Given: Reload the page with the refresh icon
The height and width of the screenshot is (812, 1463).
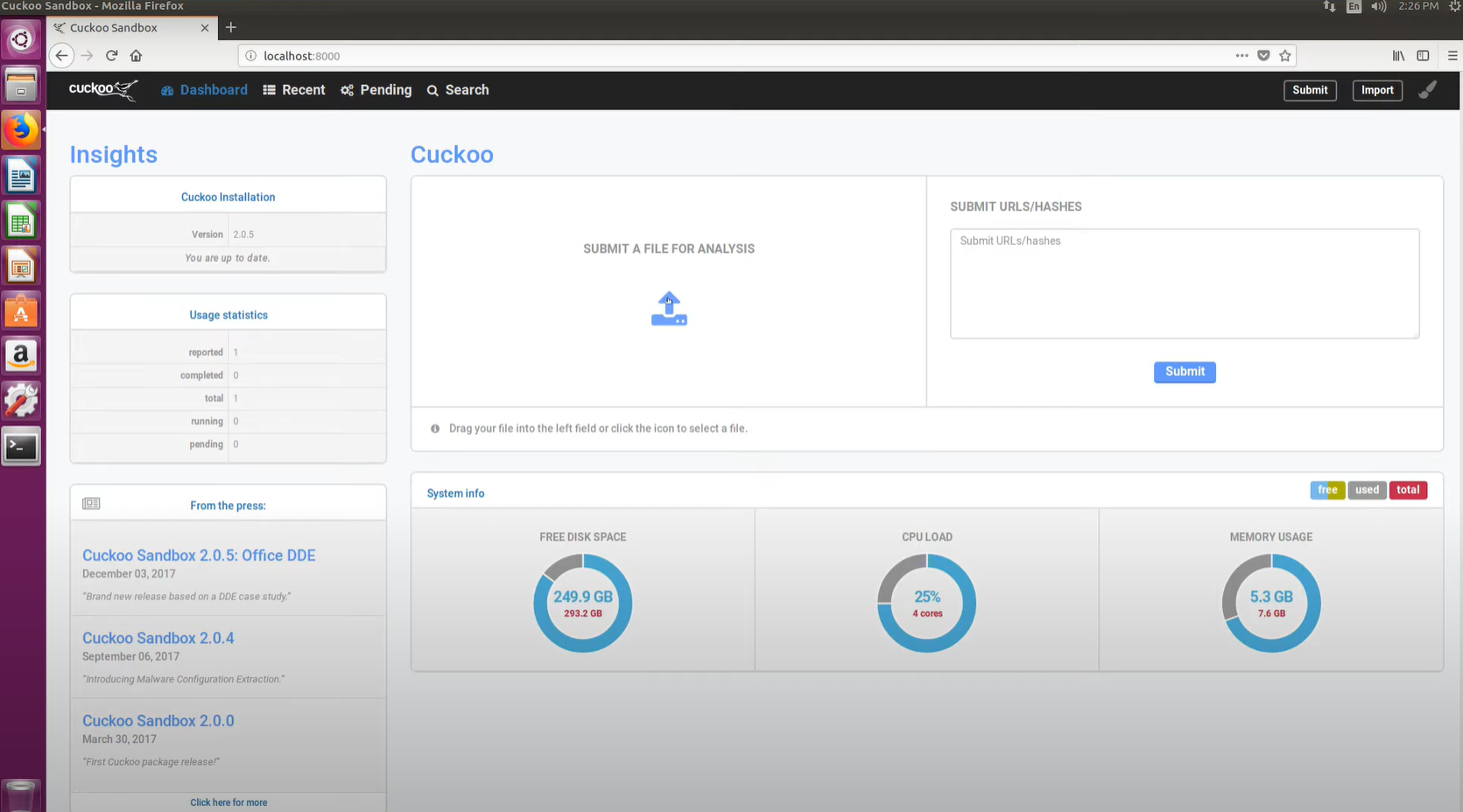Looking at the screenshot, I should click(x=111, y=55).
